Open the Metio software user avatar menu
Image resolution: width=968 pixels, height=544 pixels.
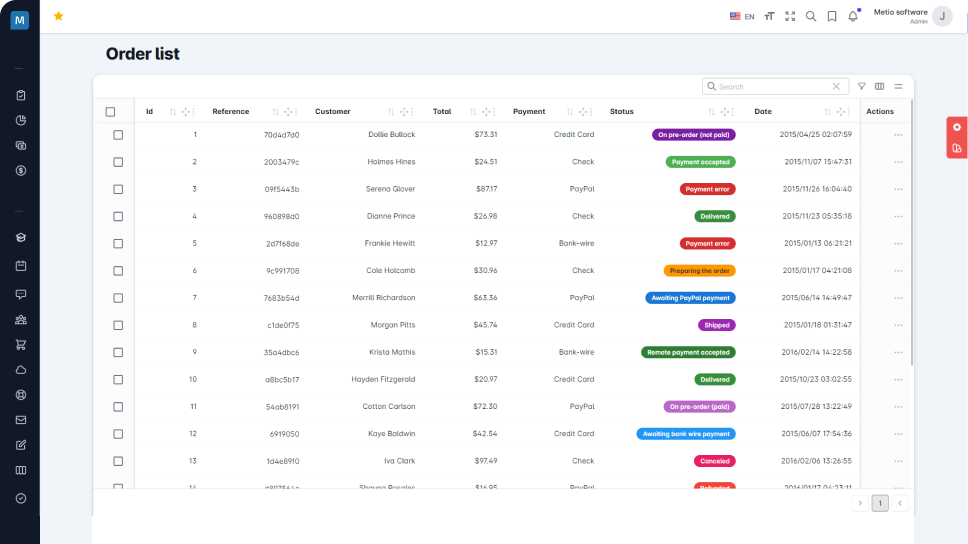[942, 17]
